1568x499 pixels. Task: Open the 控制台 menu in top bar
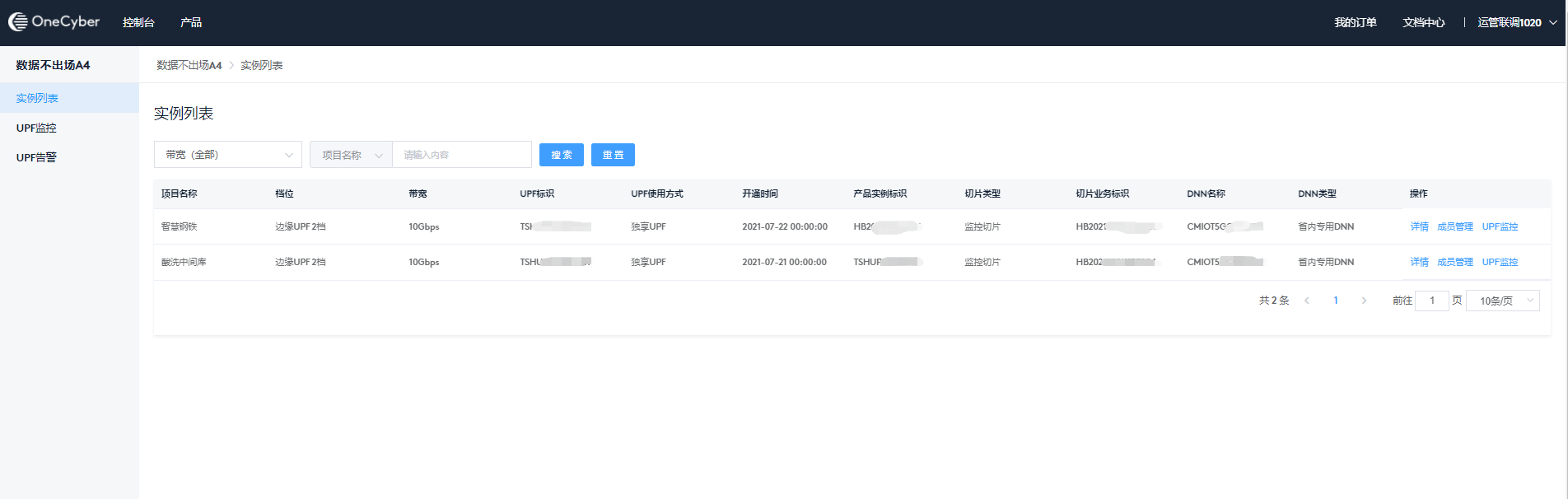coord(138,22)
